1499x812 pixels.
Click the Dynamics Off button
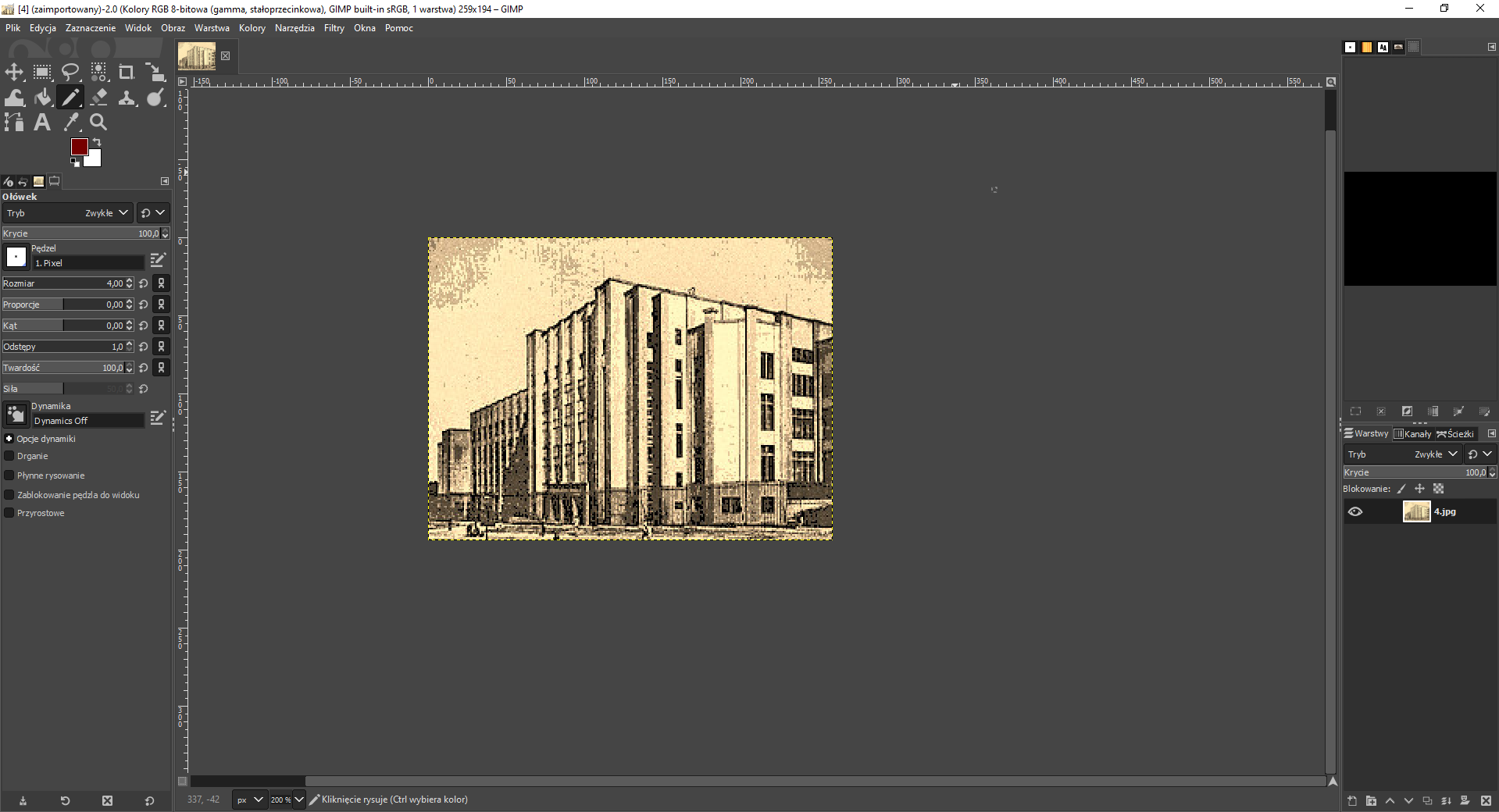pyautogui.click(x=87, y=421)
